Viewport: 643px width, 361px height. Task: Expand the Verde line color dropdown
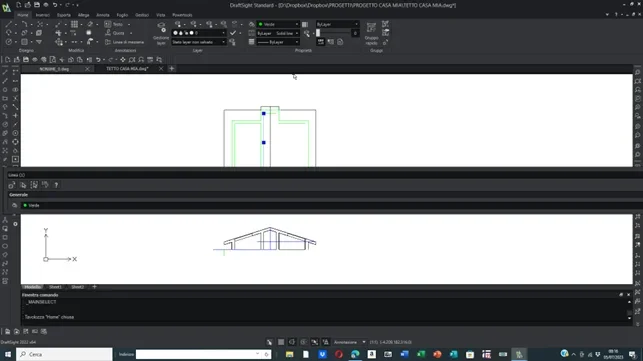point(278,24)
